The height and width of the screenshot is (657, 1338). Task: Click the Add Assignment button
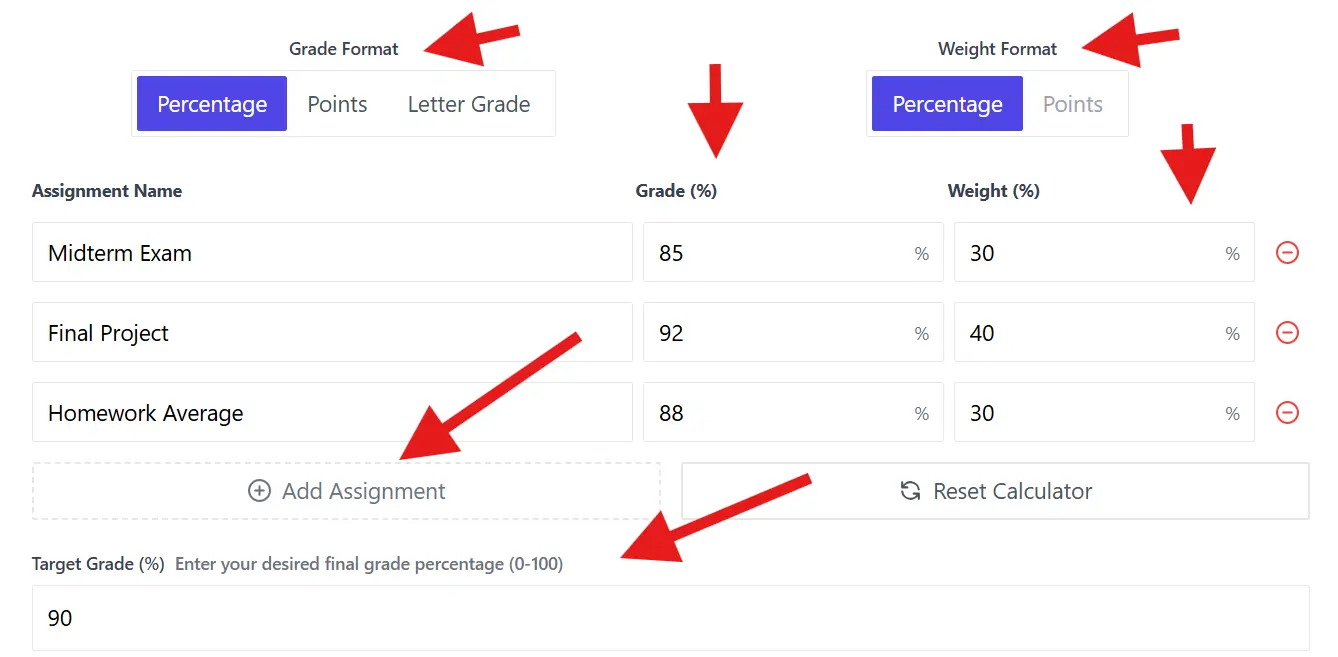[346, 491]
